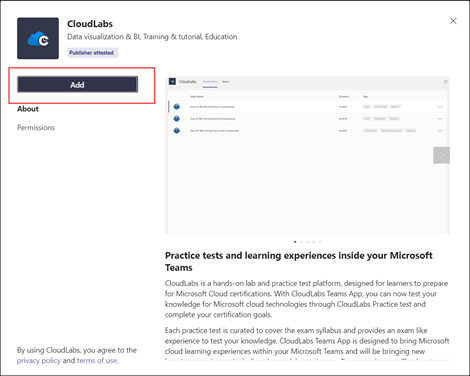Open the terms of use link
Image resolution: width=470 pixels, height=376 pixels.
coord(97,361)
